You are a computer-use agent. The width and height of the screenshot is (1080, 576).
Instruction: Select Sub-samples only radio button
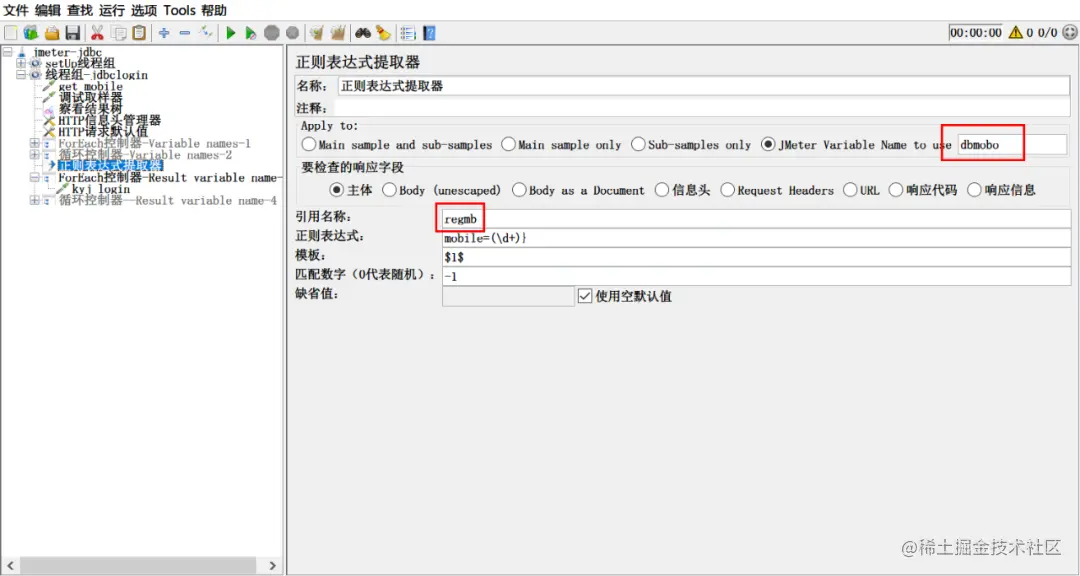tap(638, 145)
